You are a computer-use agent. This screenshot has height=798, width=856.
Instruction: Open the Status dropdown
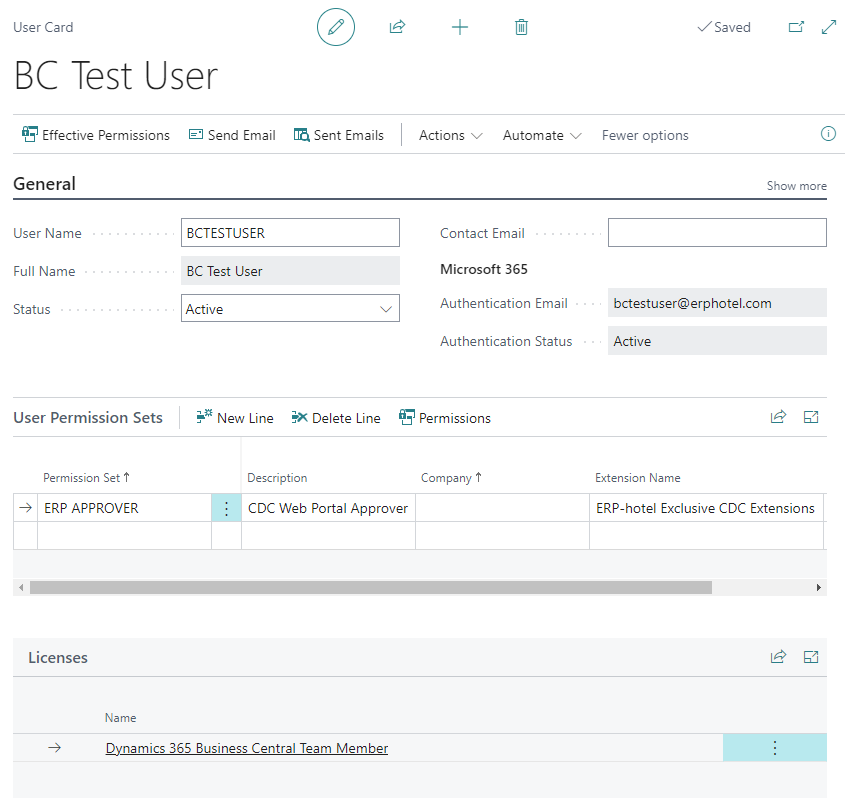[290, 309]
